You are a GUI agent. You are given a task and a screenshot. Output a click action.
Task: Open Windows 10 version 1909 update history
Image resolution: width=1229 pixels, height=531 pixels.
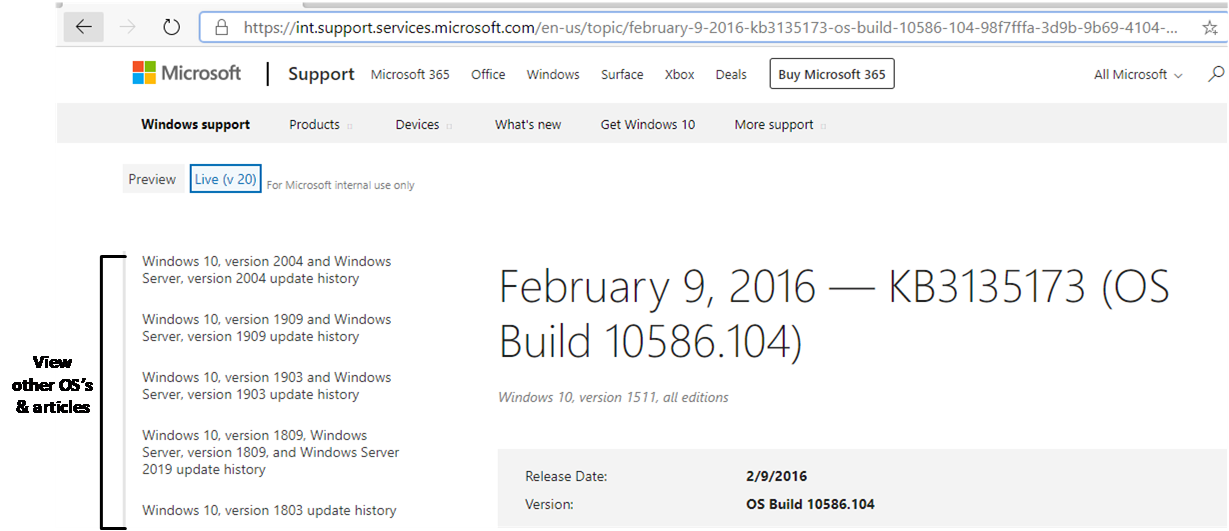click(267, 328)
